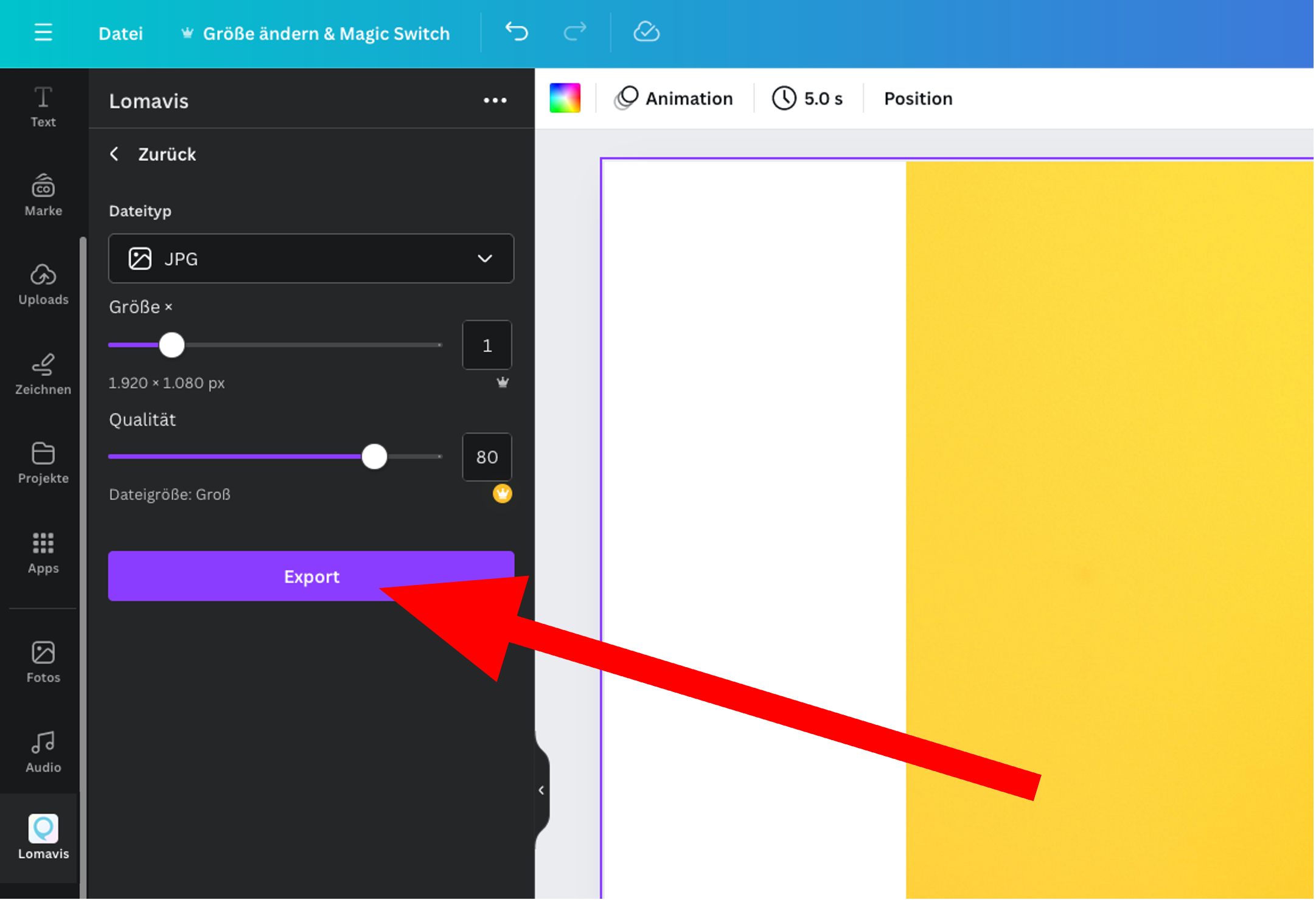Open the Marke brand panel
Image resolution: width=1316 pixels, height=900 pixels.
43,195
